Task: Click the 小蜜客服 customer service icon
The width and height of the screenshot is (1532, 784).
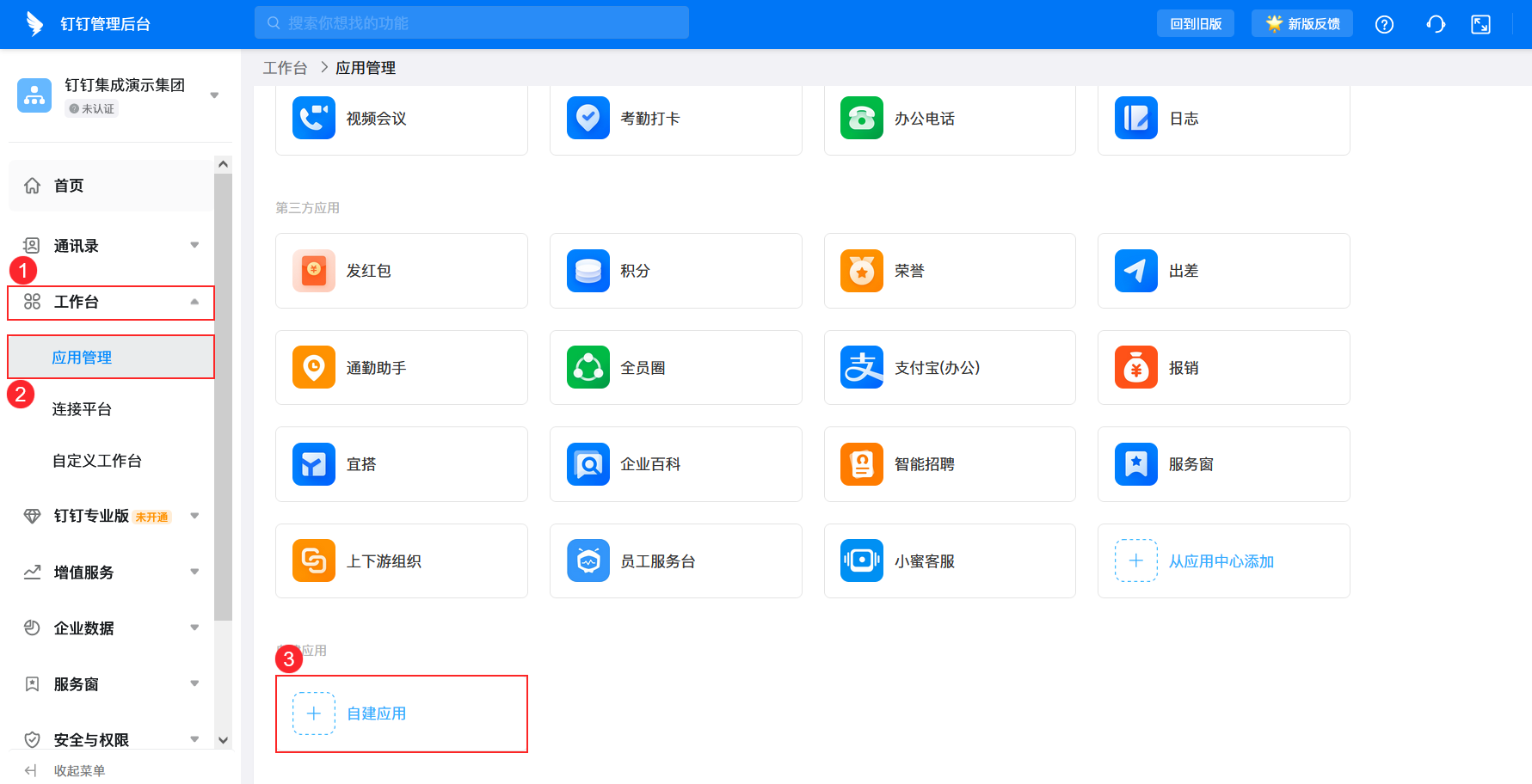Action: pos(862,561)
